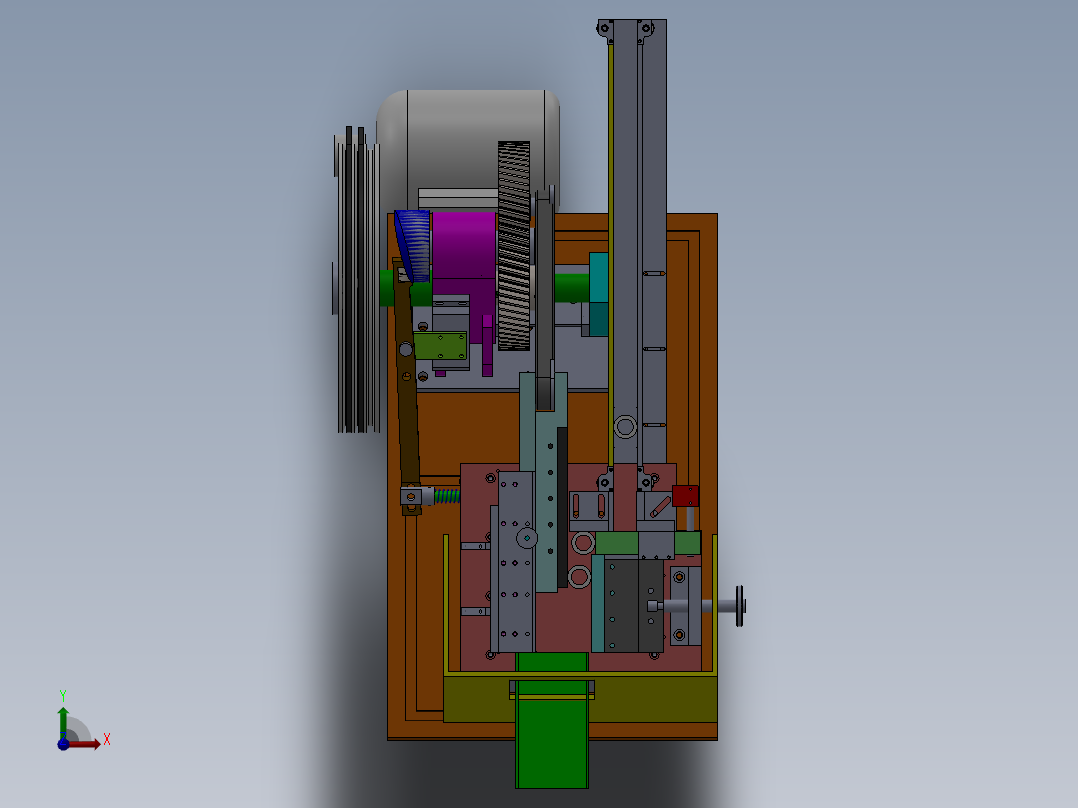Select the blue bevel gear
The image size is (1078, 808).
[413, 245]
